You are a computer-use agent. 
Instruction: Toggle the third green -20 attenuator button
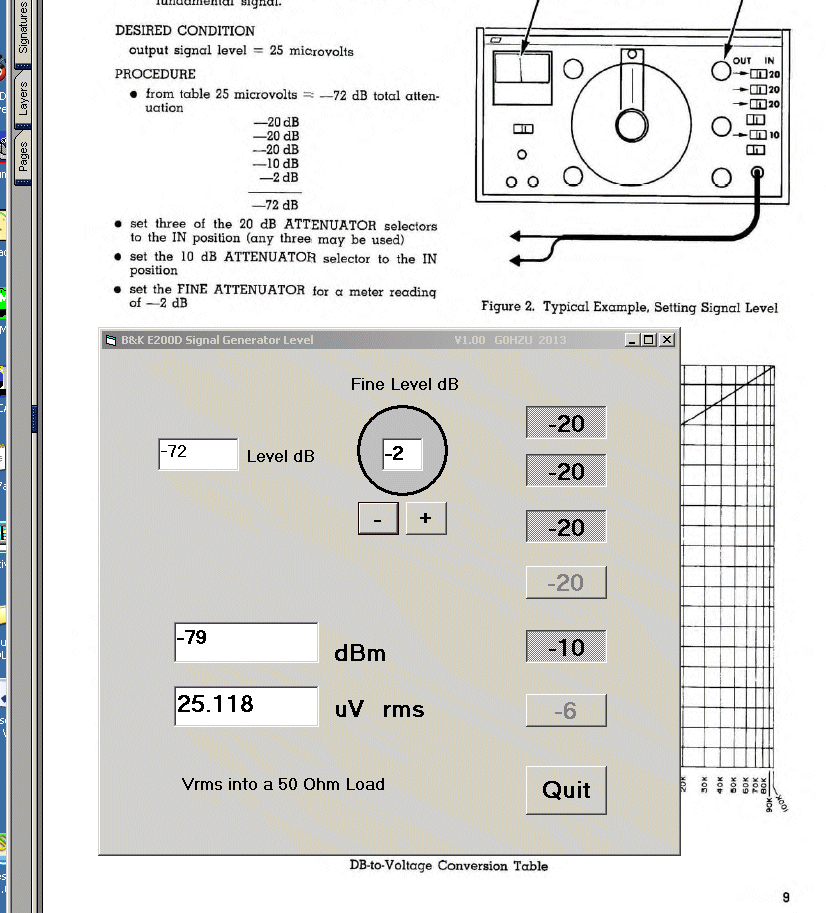[x=566, y=526]
